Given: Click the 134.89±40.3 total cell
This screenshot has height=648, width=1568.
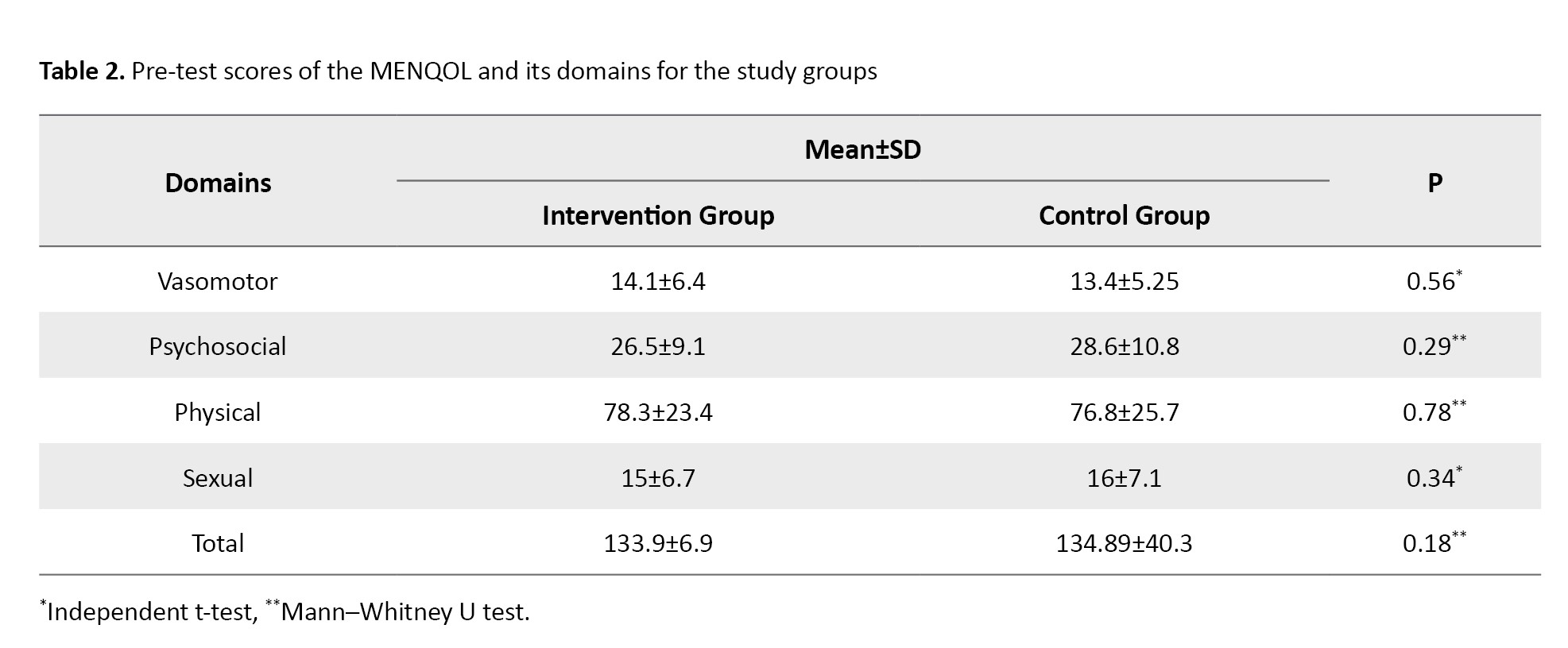Looking at the screenshot, I should pos(1124,544).
